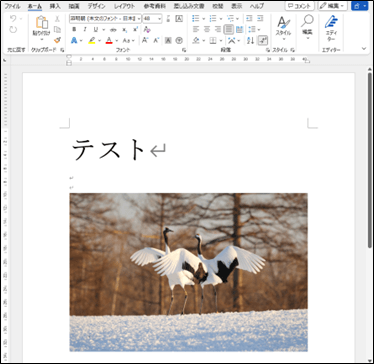
Task: Expand numbered list options arrow
Action: (x=220, y=19)
